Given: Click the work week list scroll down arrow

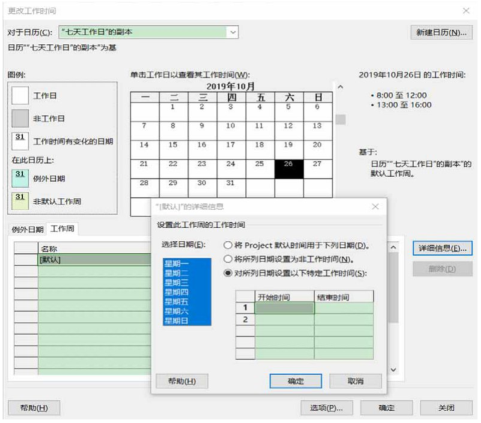Looking at the screenshot, I should point(393,370).
